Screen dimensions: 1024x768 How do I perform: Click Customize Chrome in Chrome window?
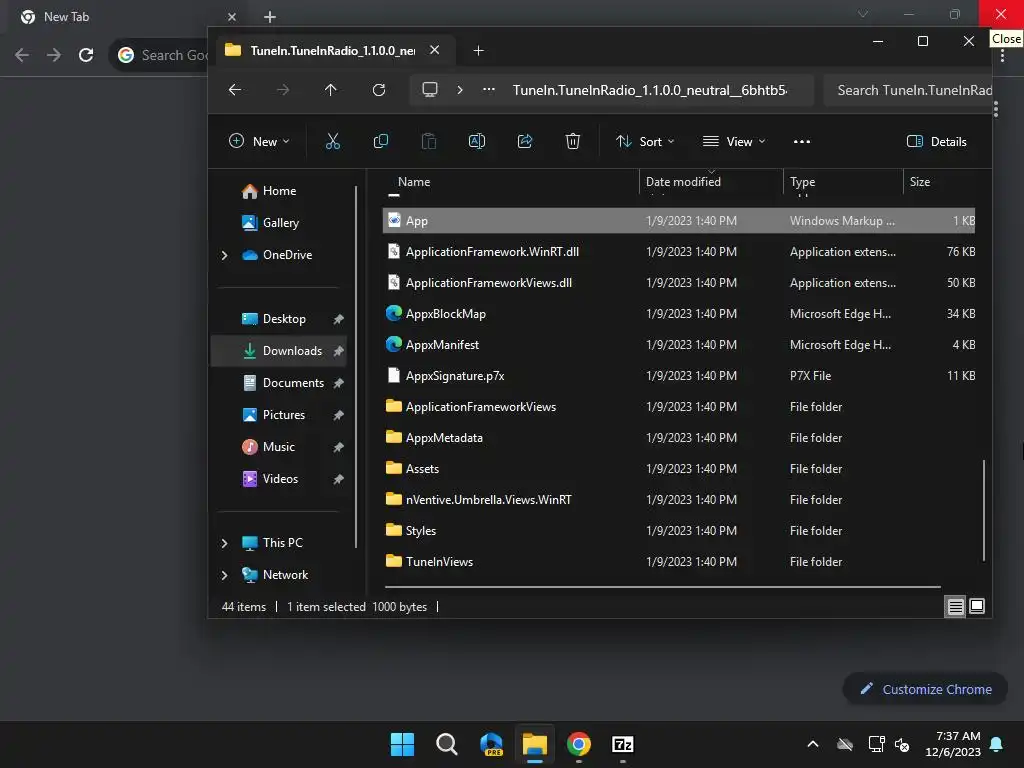[x=925, y=689]
